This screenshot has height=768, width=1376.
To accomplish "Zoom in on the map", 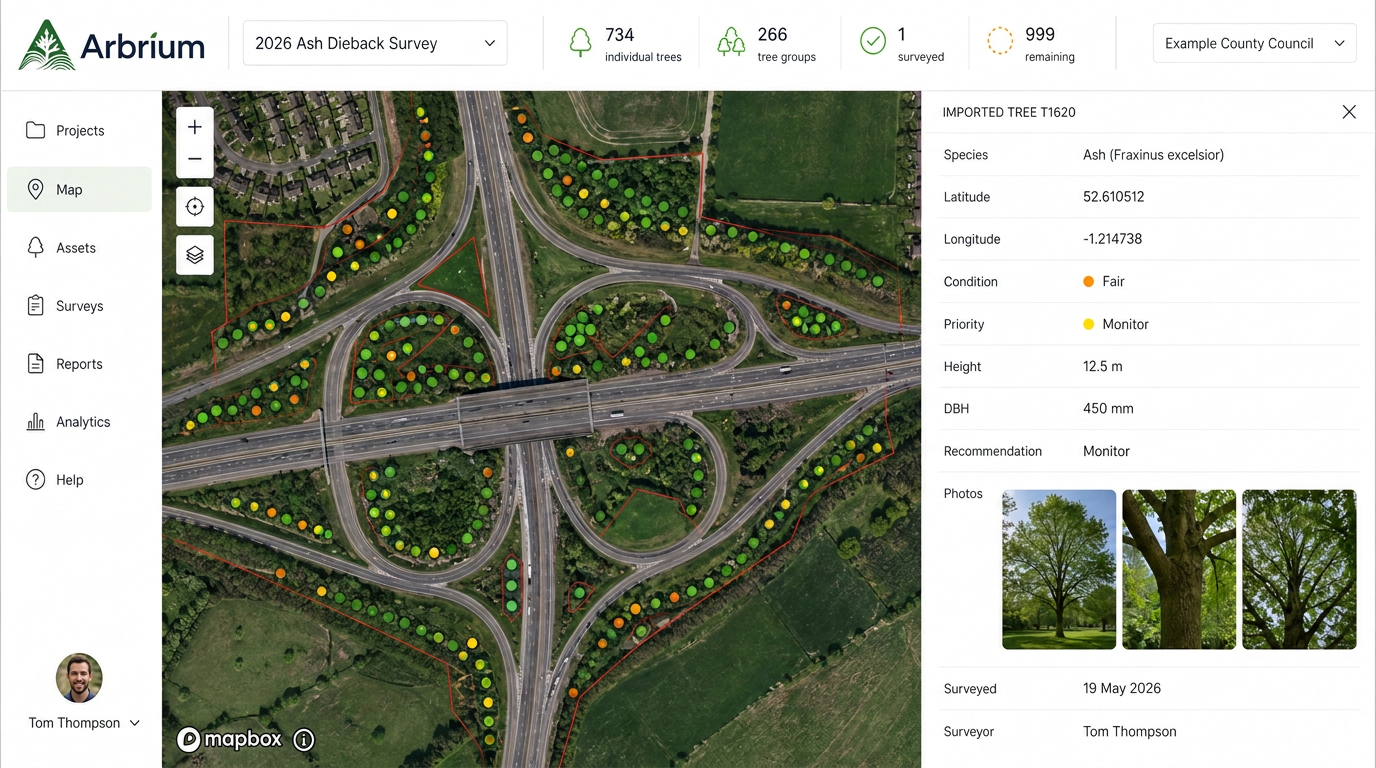I will click(195, 127).
